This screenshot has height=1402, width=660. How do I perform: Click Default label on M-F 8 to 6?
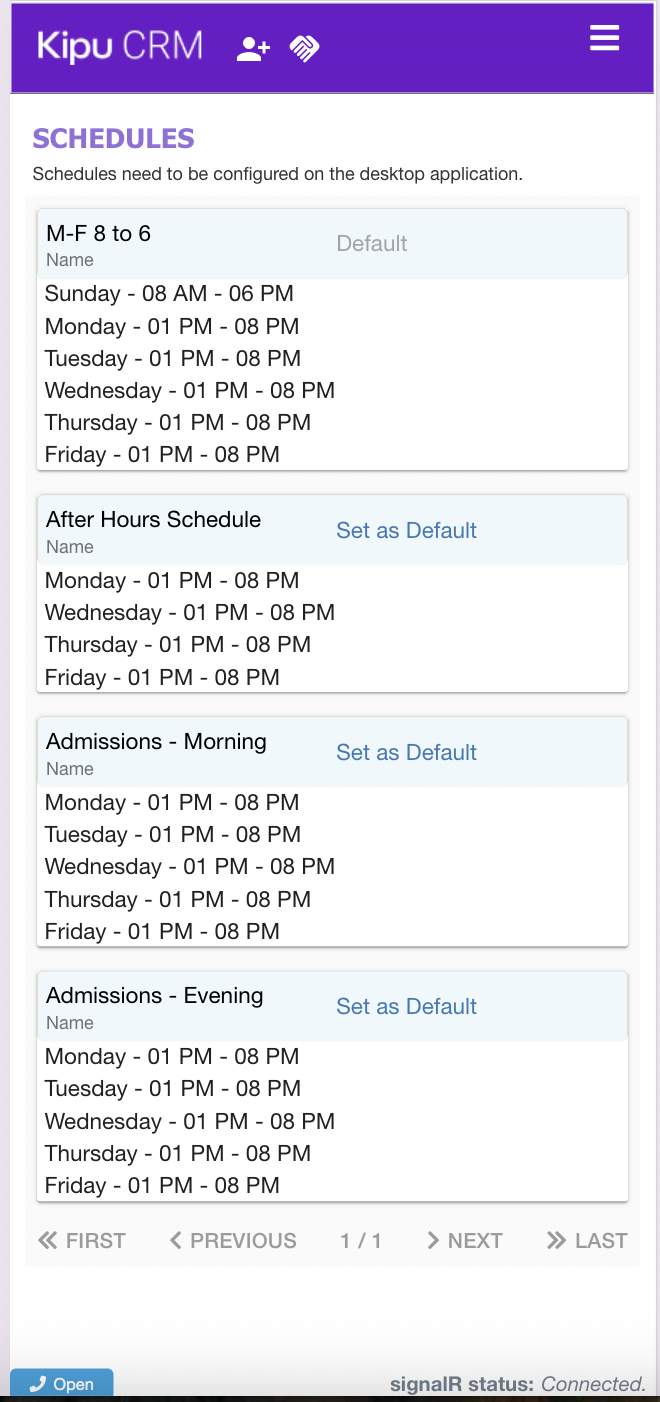[372, 244]
